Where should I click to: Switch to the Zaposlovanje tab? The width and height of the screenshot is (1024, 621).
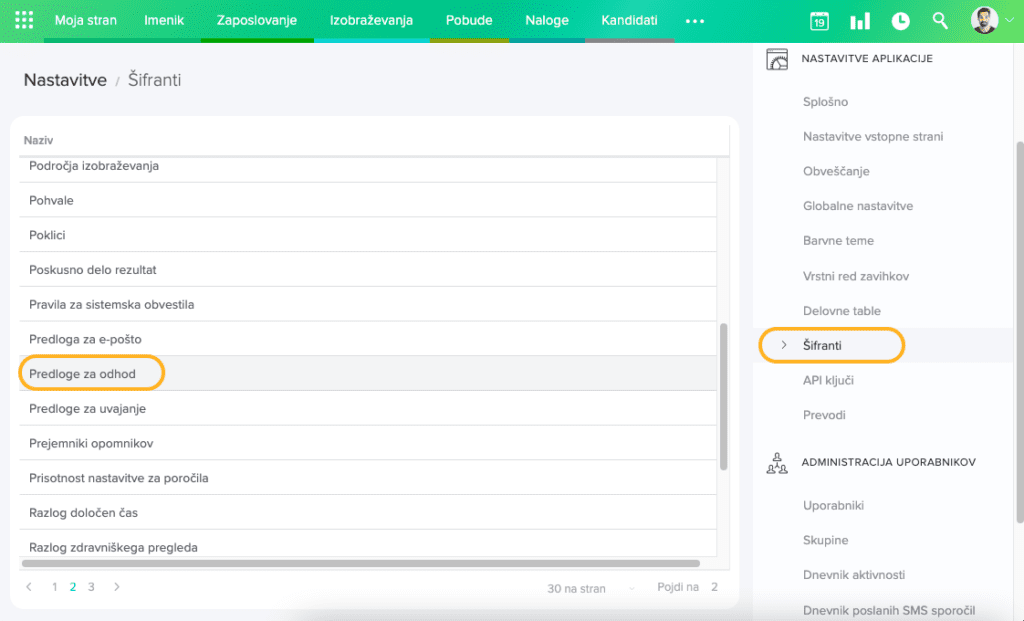257,20
